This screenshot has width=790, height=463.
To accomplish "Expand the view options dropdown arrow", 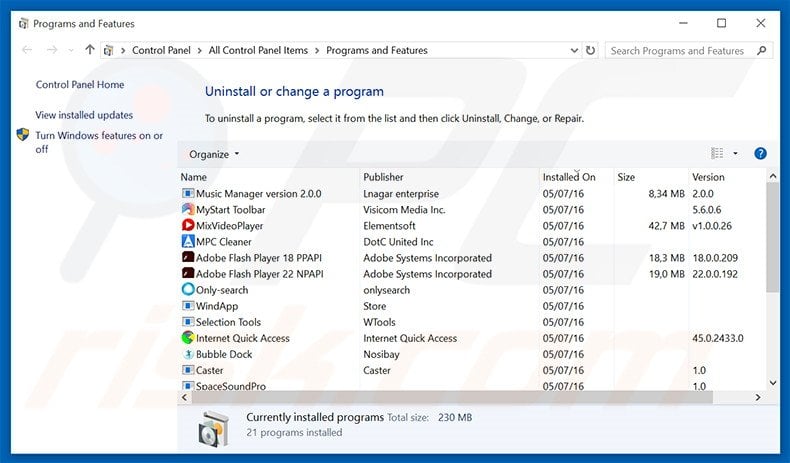I will tap(735, 154).
